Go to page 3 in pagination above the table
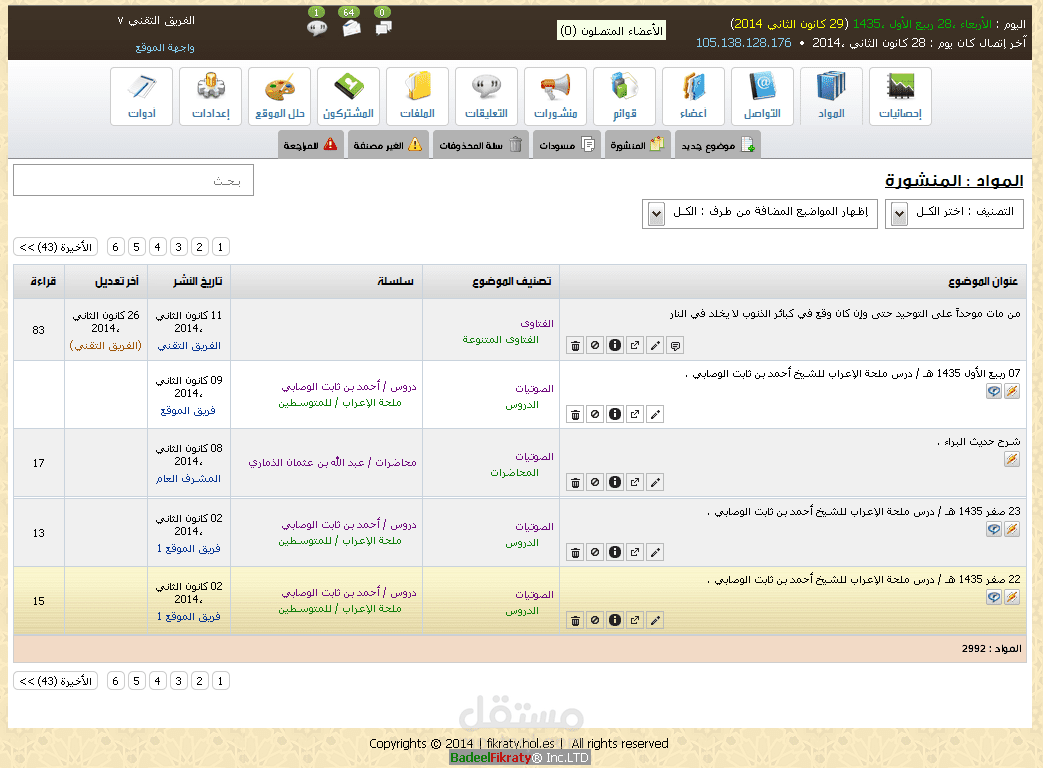Image resolution: width=1043 pixels, height=768 pixels. (x=178, y=247)
